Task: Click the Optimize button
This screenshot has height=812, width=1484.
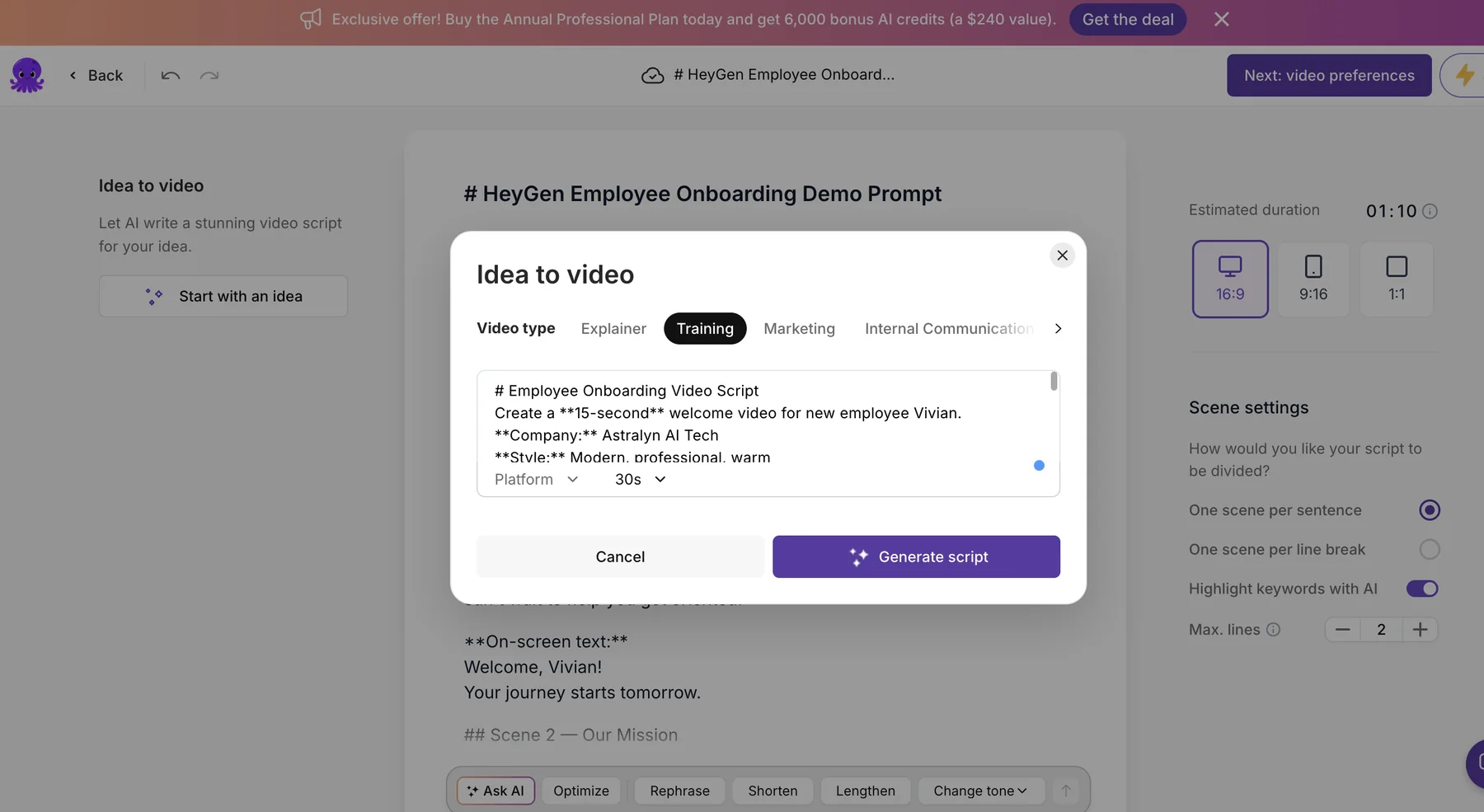Action: [581, 791]
